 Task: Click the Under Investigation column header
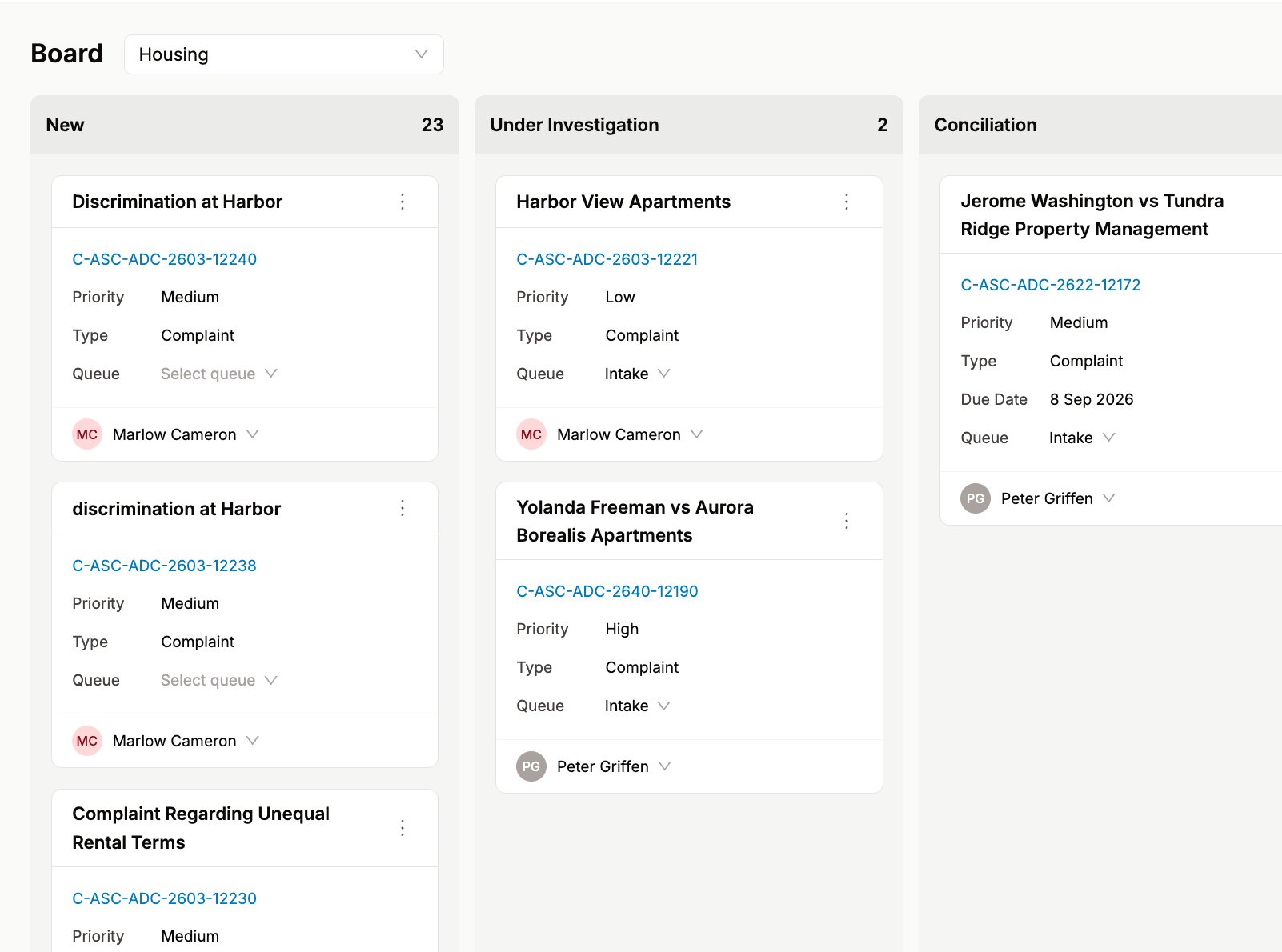coord(574,125)
